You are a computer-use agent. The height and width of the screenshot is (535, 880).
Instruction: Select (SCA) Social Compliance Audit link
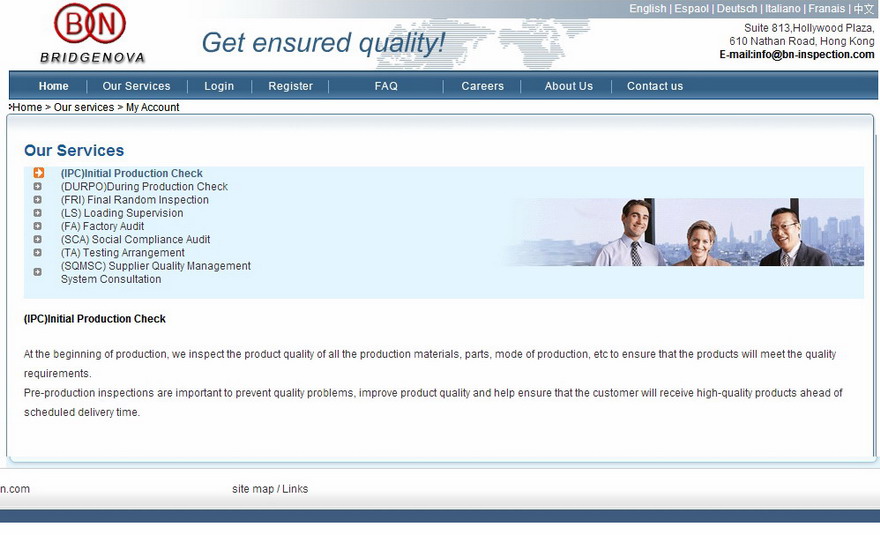click(135, 240)
